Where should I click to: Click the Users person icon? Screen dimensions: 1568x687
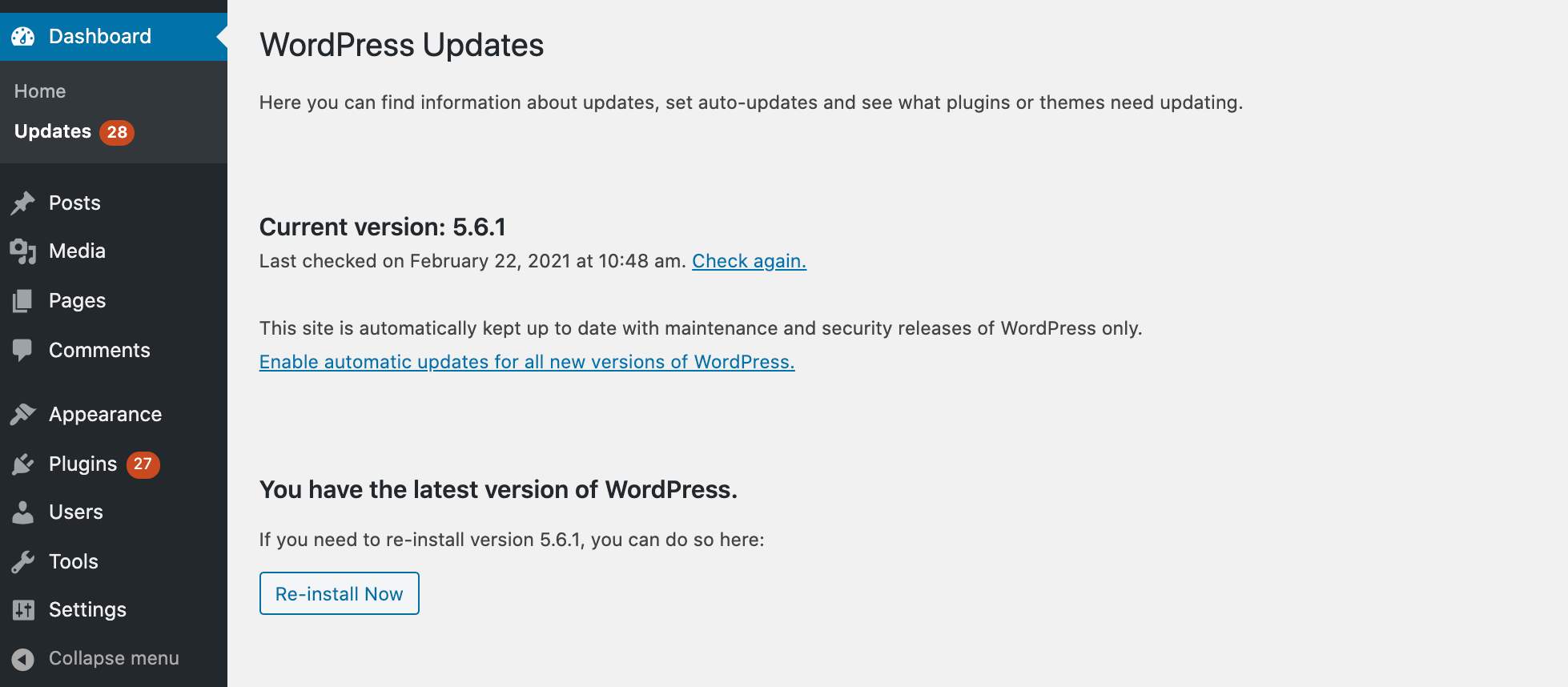click(23, 512)
